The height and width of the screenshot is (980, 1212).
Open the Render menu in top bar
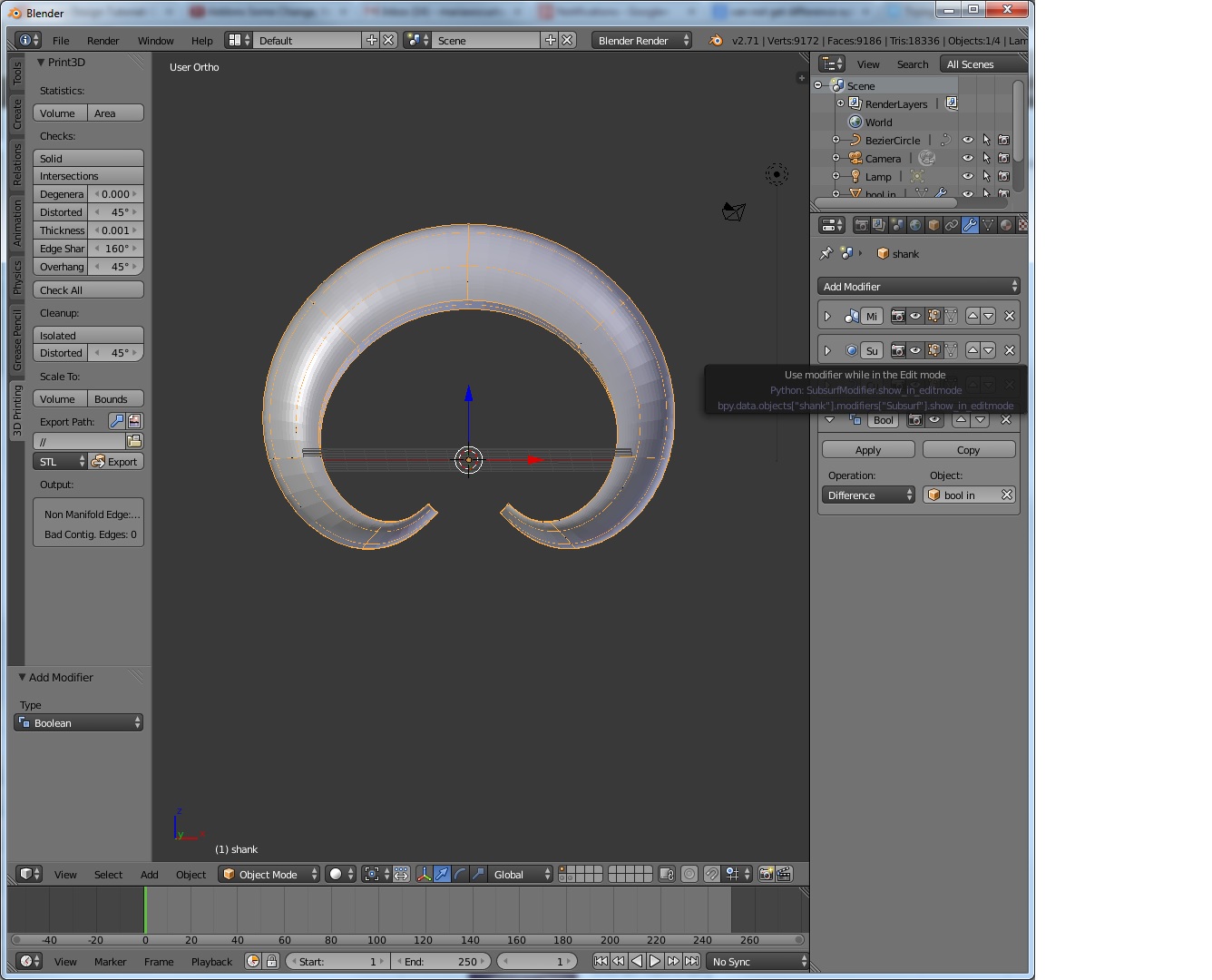[x=103, y=40]
